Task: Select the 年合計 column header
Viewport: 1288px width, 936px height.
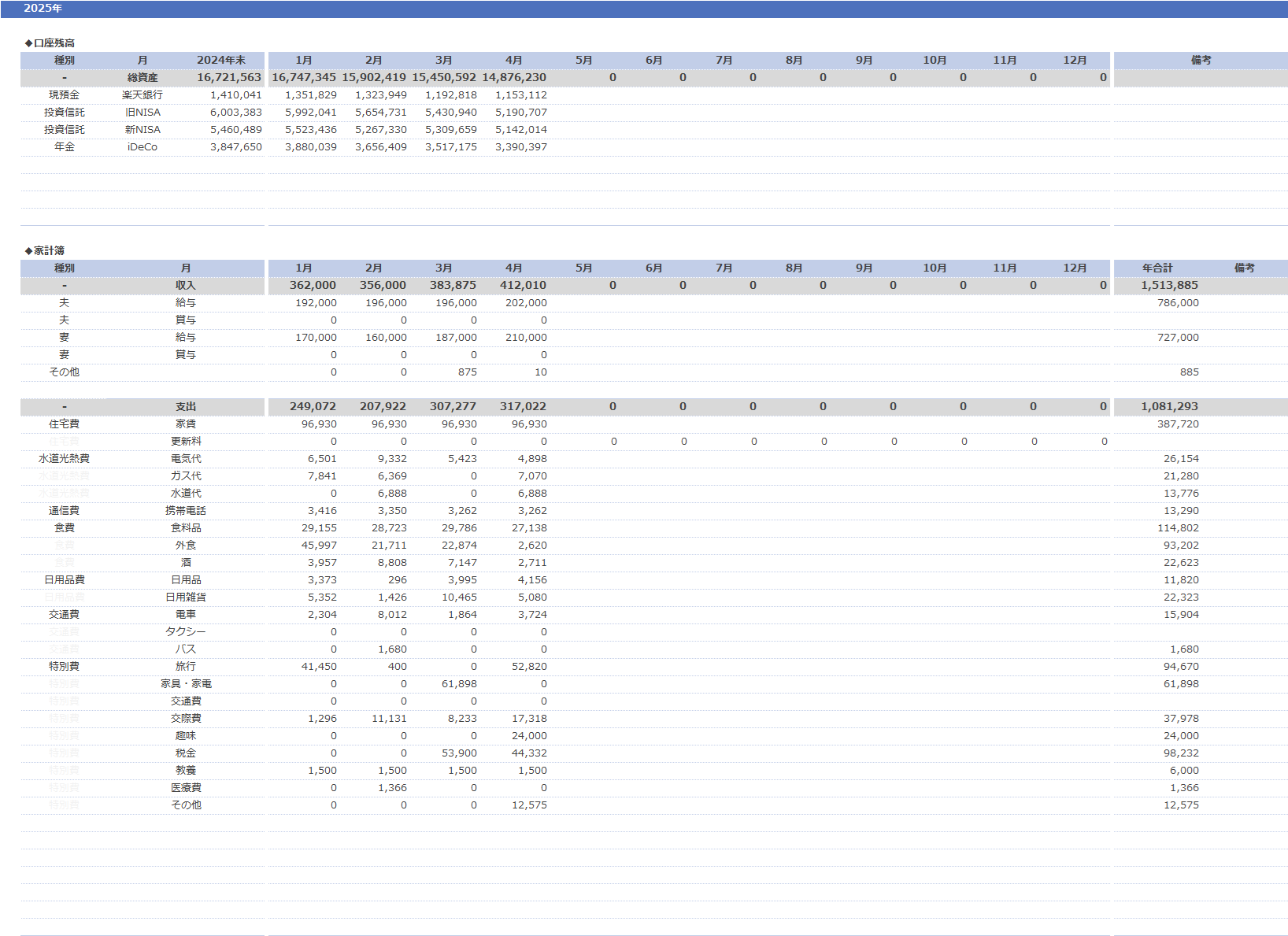Action: [1157, 268]
